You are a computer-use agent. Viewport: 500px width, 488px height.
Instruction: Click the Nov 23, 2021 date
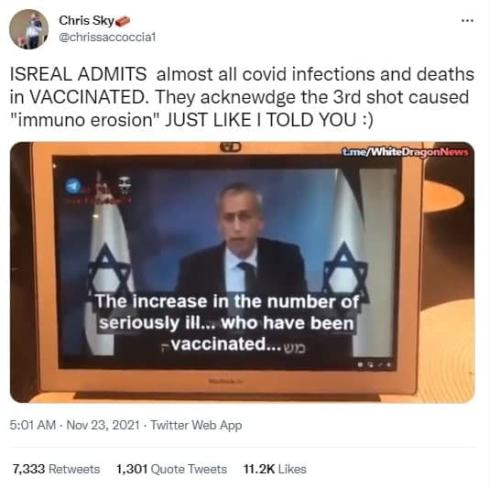(x=103, y=425)
